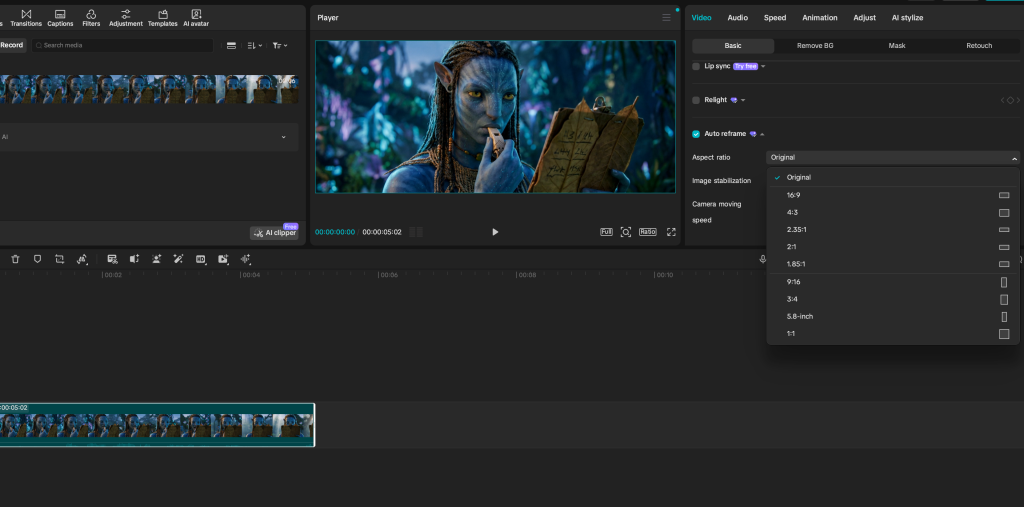
Task: Click the Full quality preview icon
Action: (x=606, y=232)
